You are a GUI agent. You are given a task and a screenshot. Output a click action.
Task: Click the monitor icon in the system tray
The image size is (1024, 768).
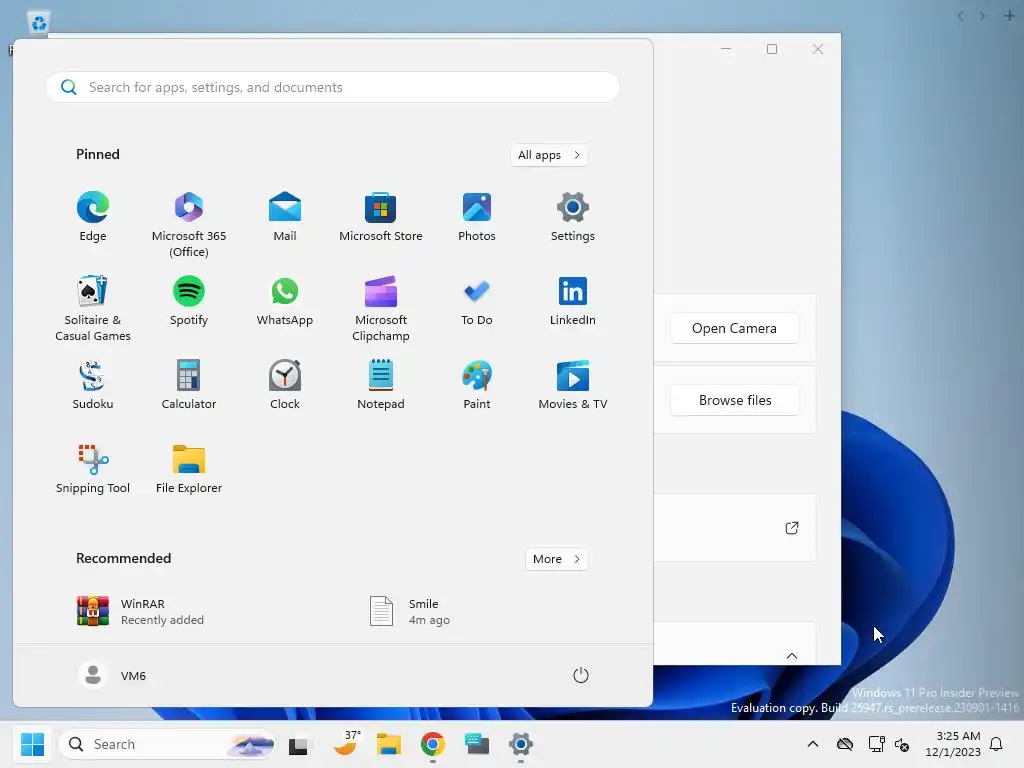(x=876, y=744)
